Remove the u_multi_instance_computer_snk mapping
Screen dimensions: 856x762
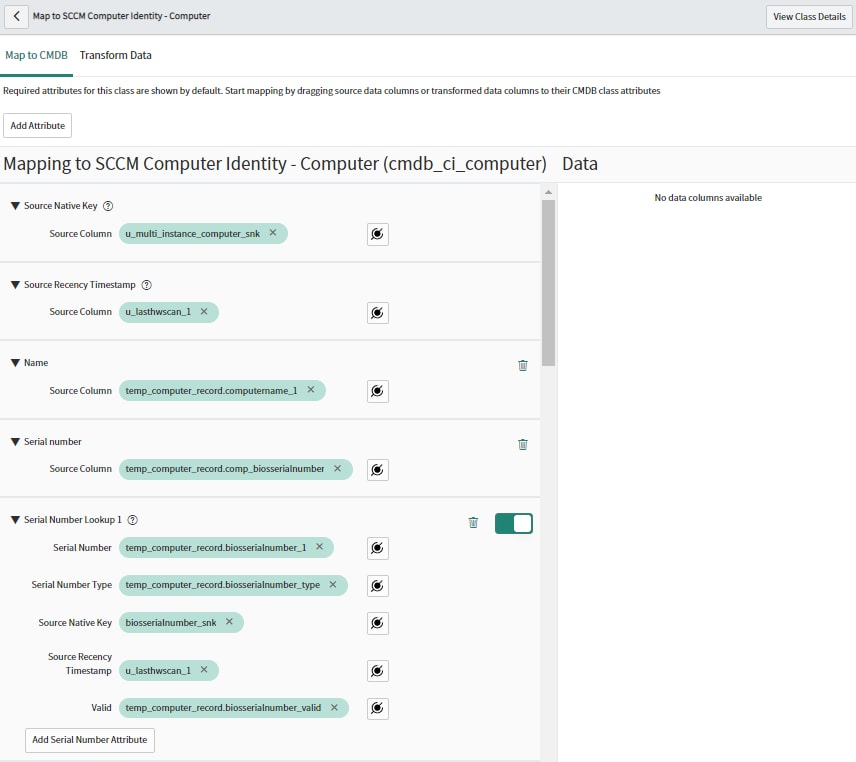[x=273, y=233]
